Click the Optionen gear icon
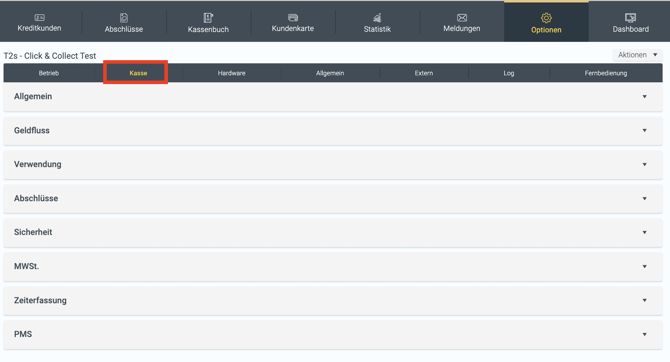670x362 pixels. point(546,18)
